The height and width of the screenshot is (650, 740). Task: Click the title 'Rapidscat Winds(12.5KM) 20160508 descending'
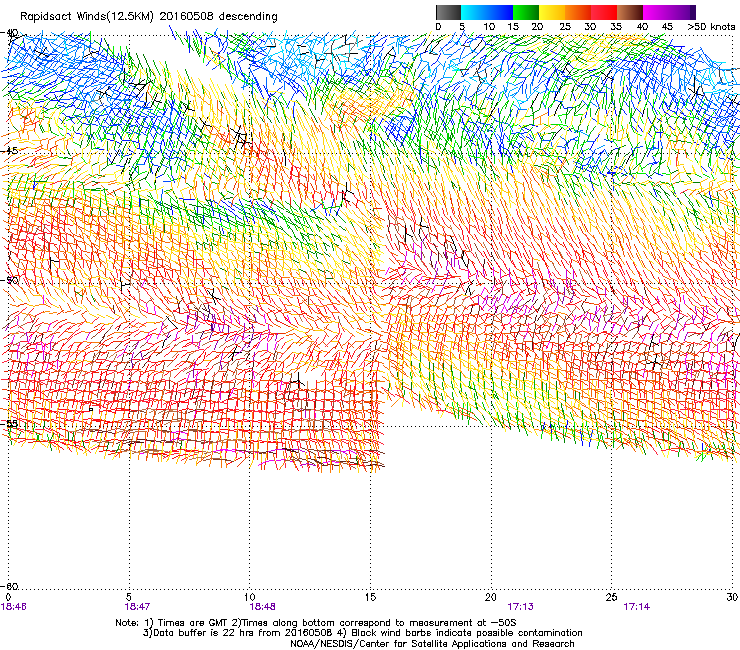click(149, 17)
